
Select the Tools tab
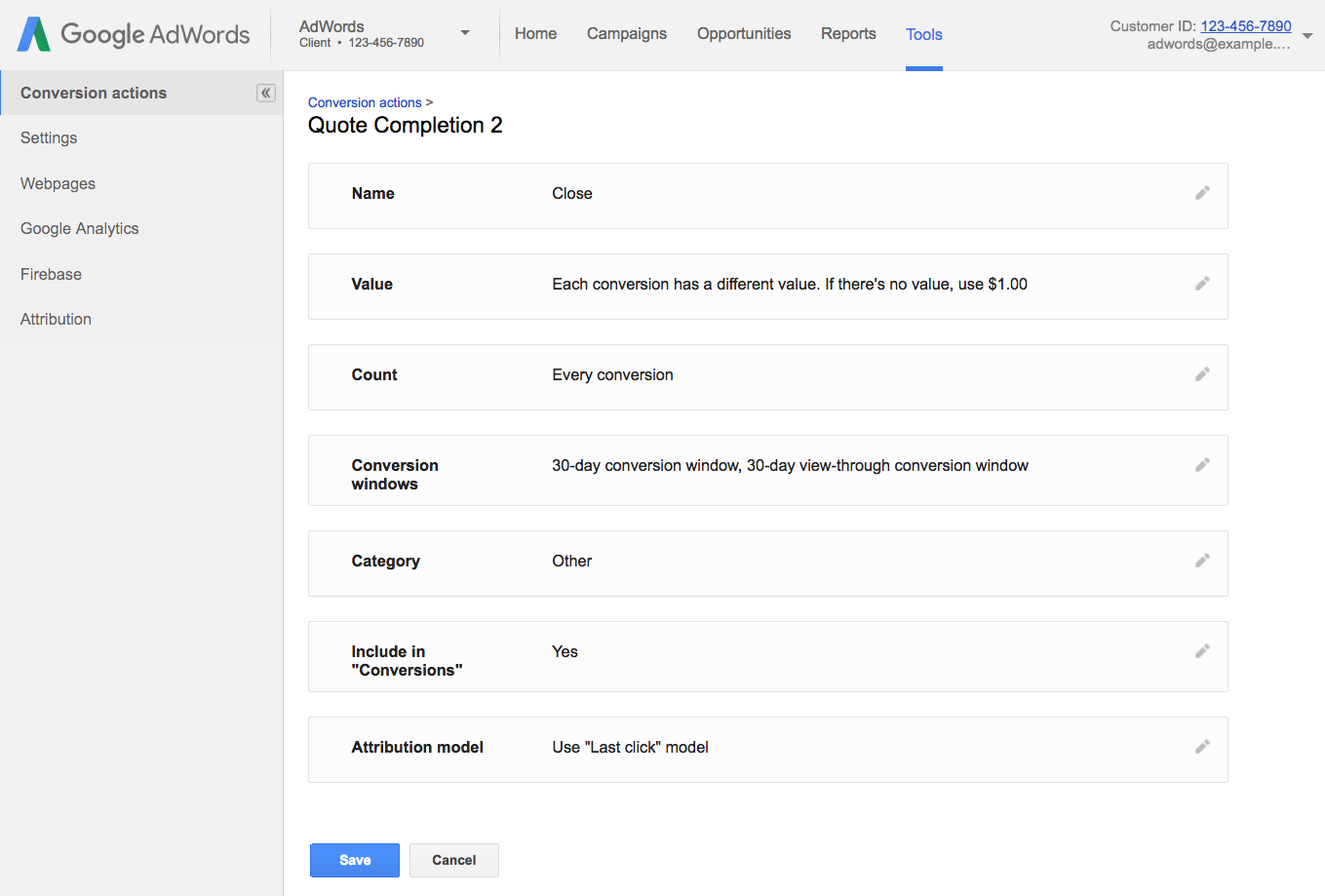tap(924, 34)
